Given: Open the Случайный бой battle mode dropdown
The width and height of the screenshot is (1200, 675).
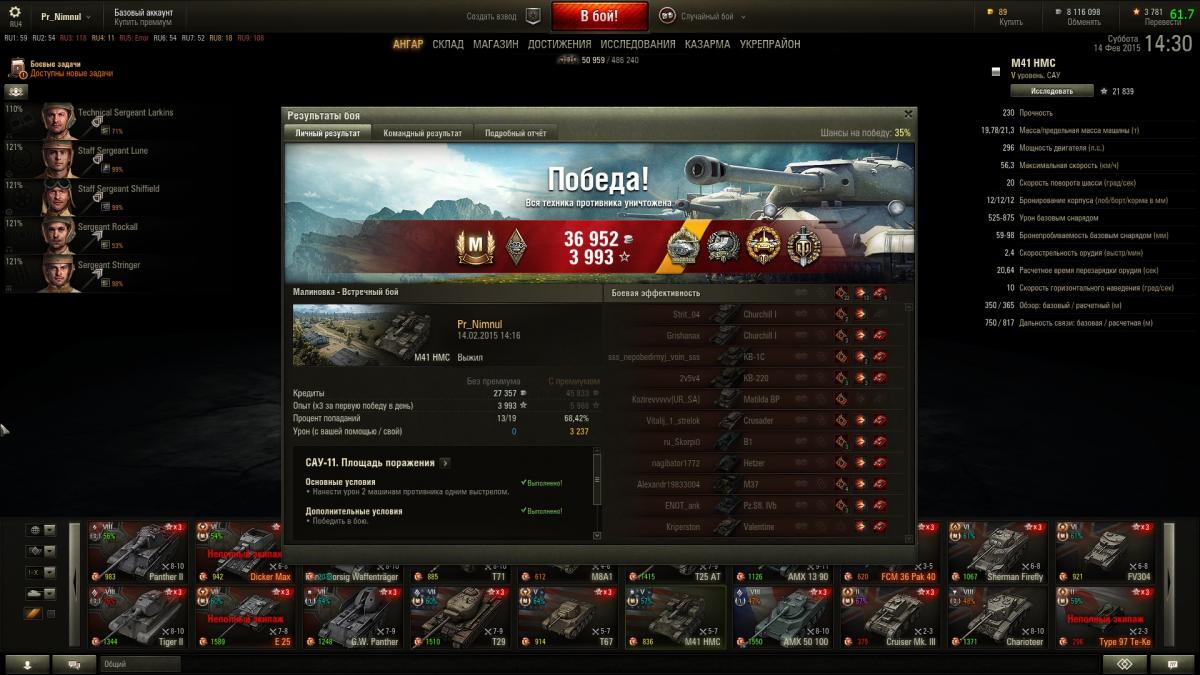Looking at the screenshot, I should click(702, 16).
